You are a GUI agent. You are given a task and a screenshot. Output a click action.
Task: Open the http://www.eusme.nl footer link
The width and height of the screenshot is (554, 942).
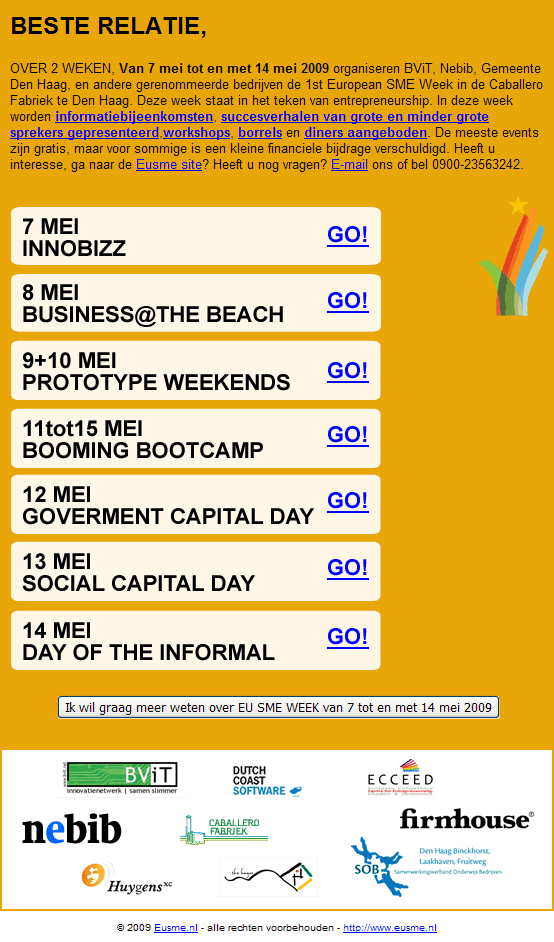click(x=390, y=928)
